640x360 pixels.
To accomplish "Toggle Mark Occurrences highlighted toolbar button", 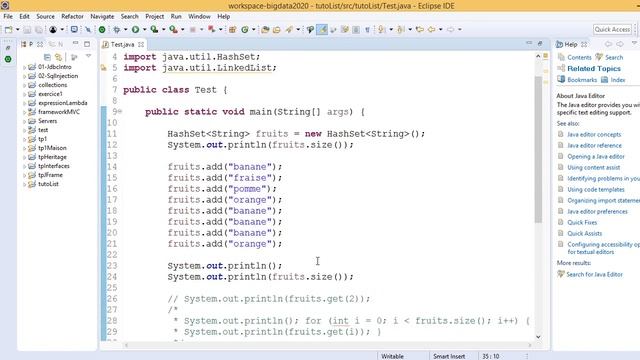I will point(322,29).
